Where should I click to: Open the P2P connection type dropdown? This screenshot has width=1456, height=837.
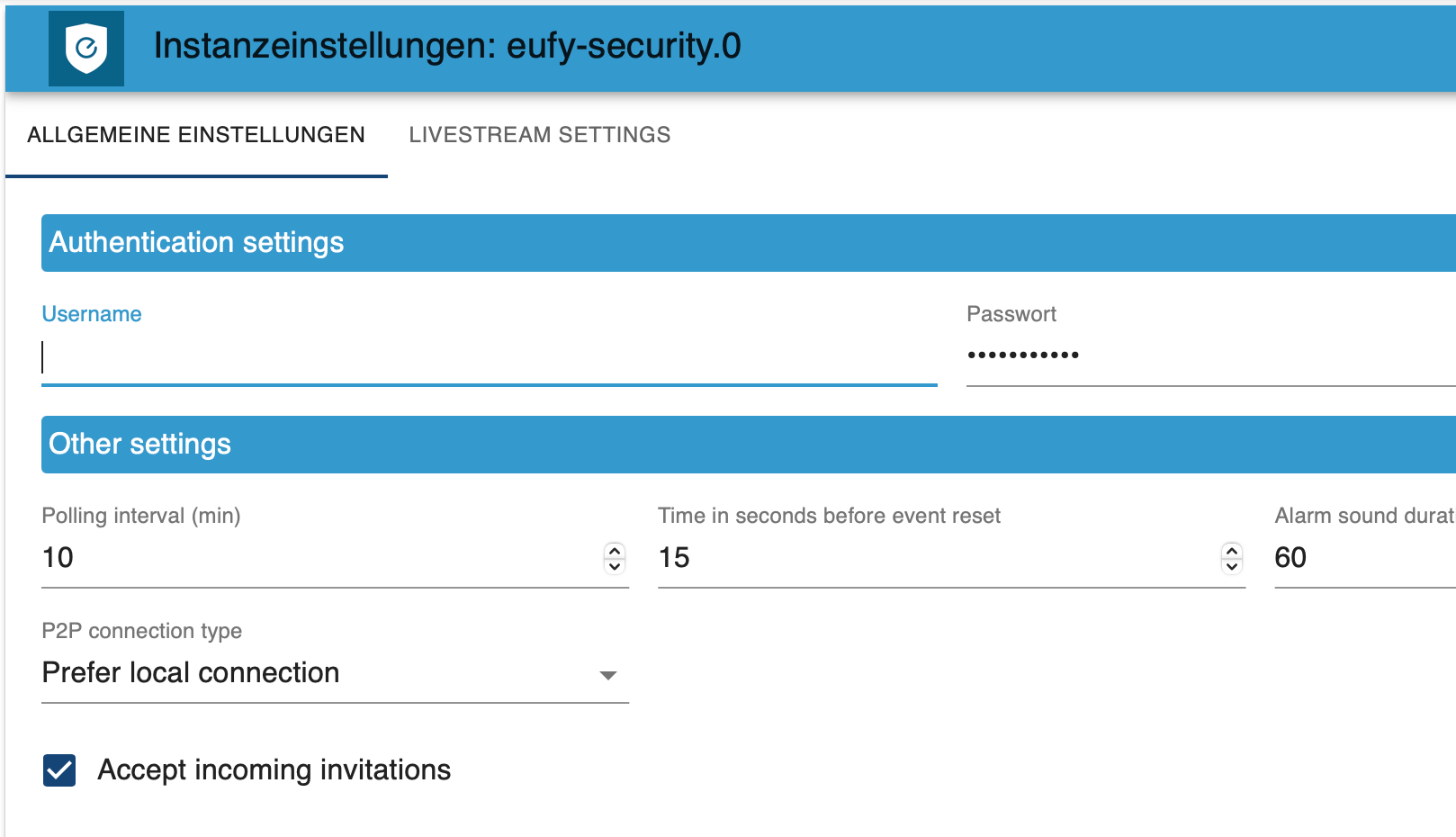point(335,673)
